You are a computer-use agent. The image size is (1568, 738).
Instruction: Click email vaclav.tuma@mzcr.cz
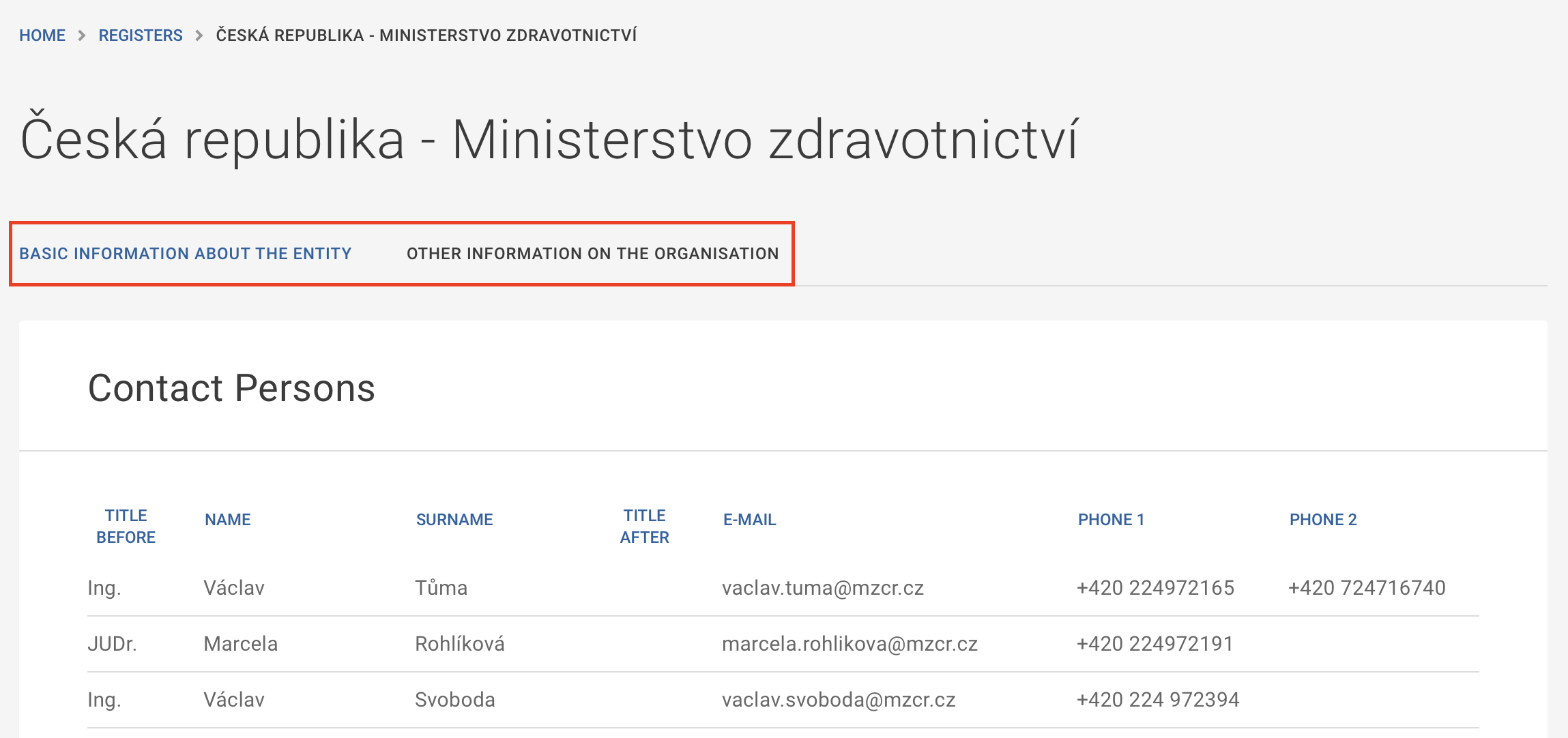[x=823, y=588]
